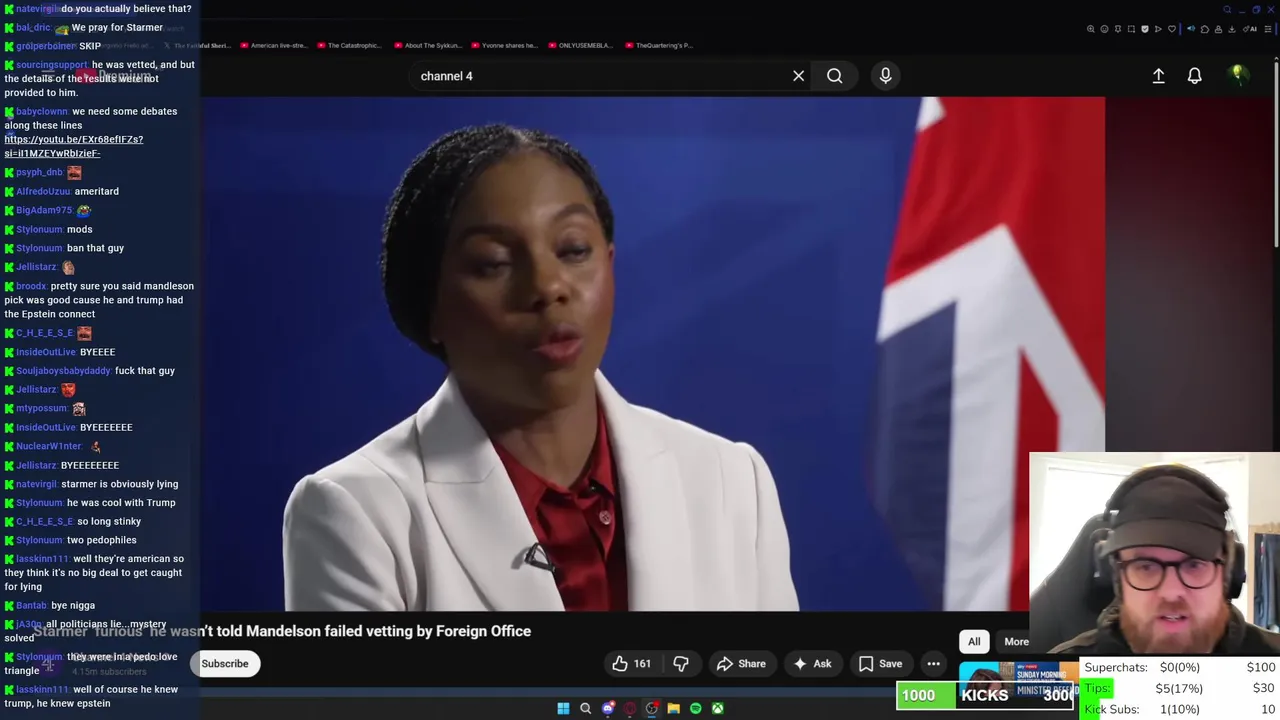The width and height of the screenshot is (1280, 720).
Task: Click chat username 'psyph_dnb'
Action: pos(39,172)
